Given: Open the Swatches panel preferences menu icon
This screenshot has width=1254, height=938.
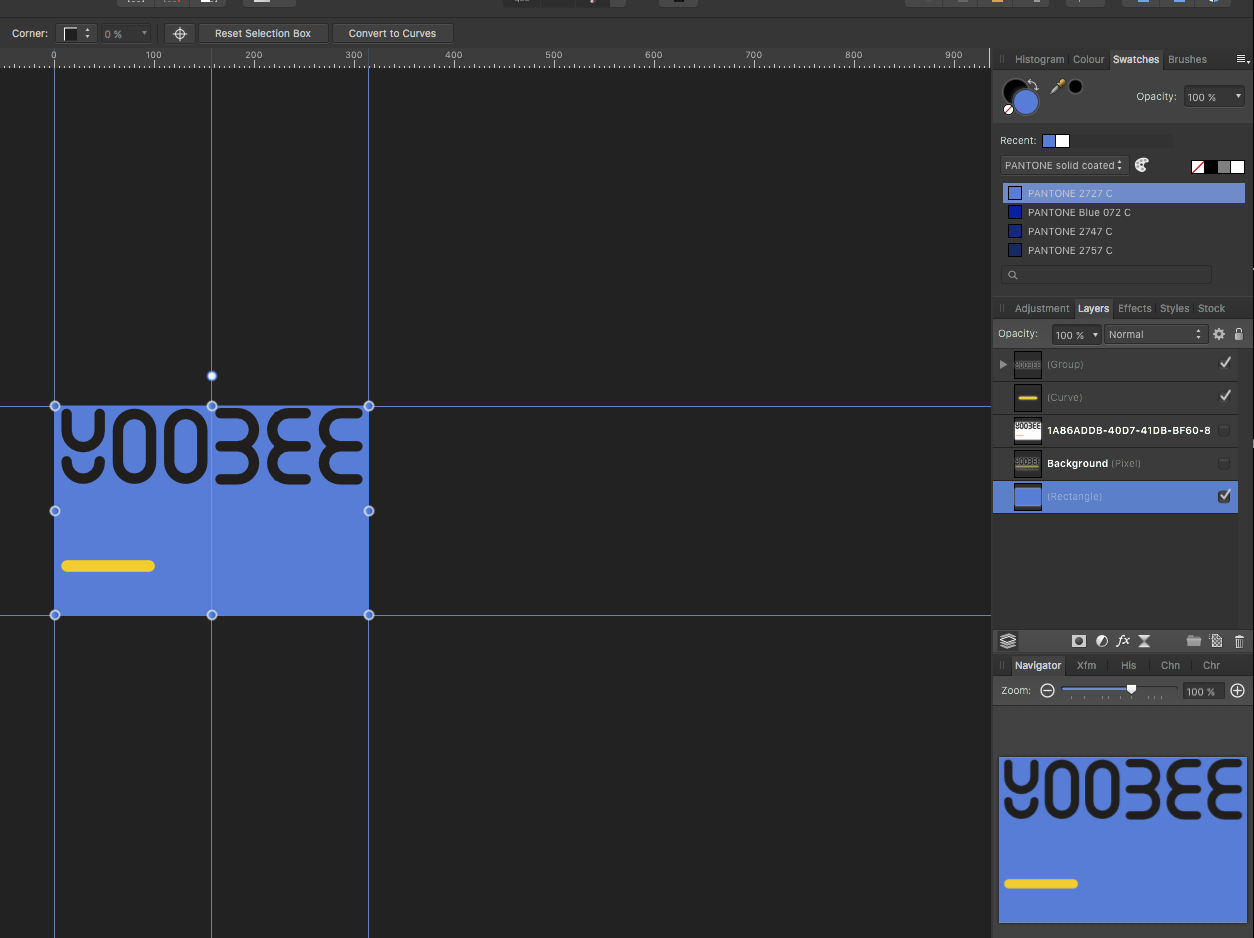Looking at the screenshot, I should click(x=1242, y=59).
